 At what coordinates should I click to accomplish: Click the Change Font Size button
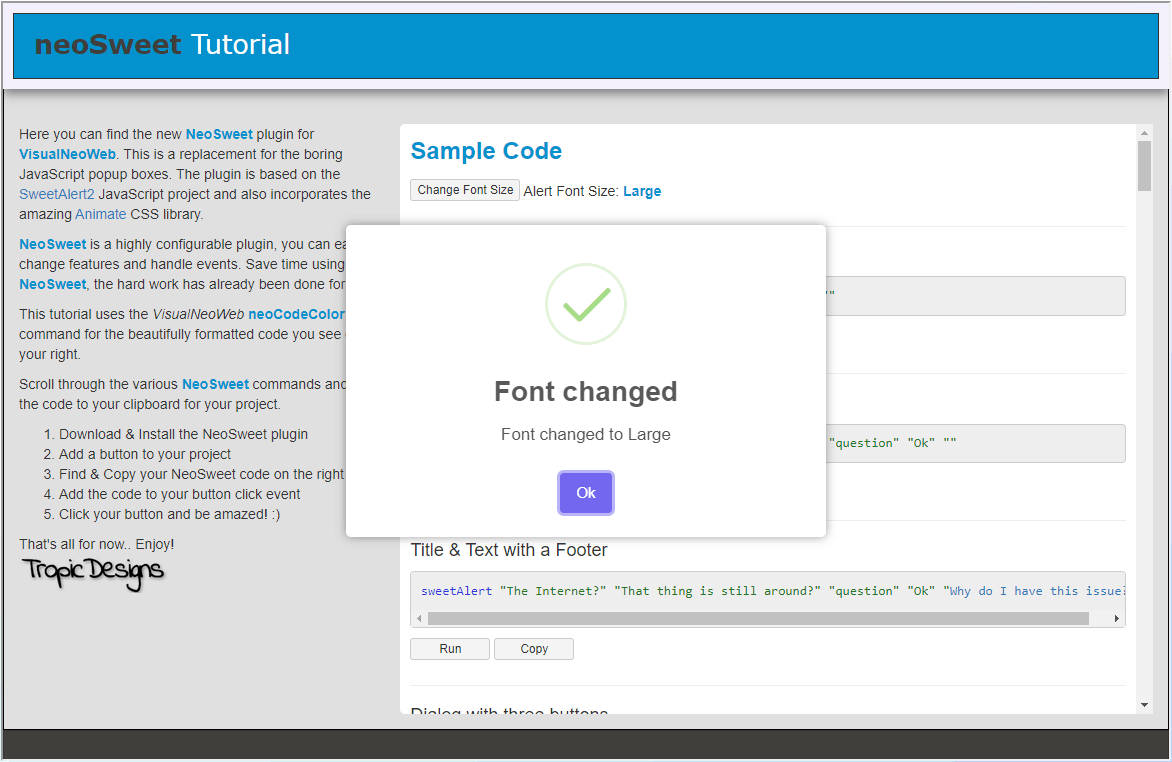(465, 190)
